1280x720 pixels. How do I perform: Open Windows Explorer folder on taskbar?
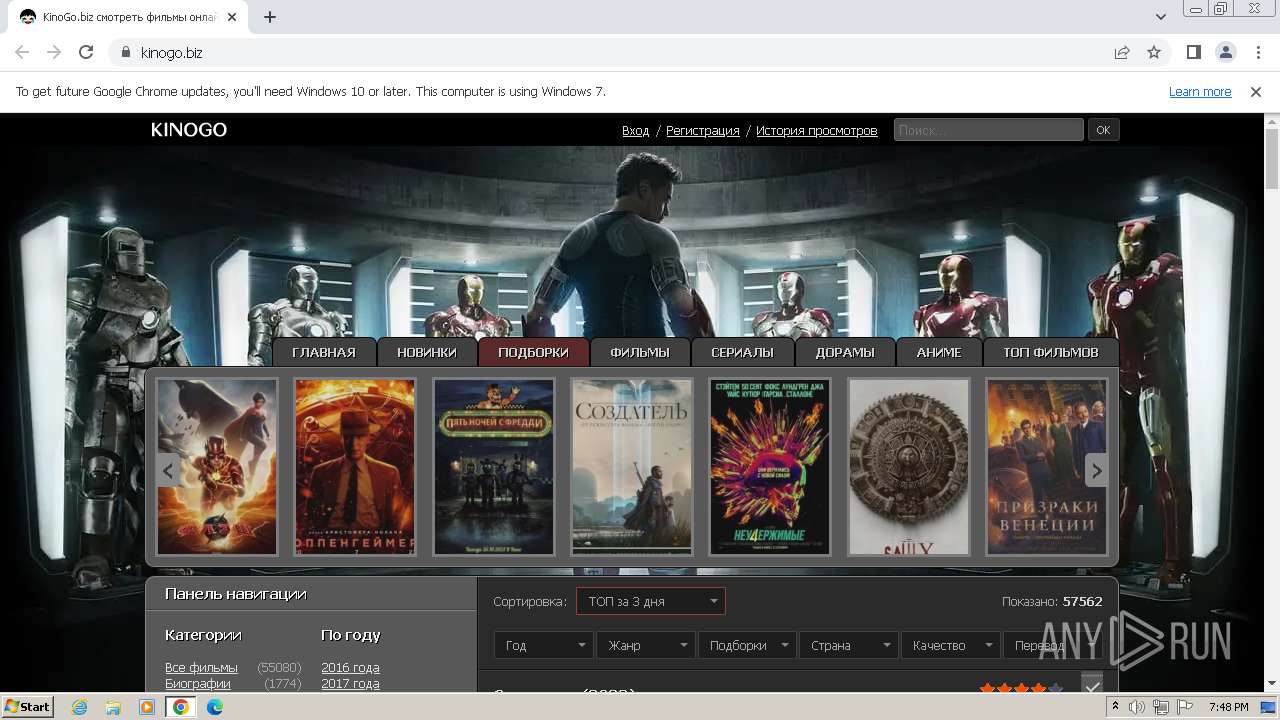[x=113, y=707]
